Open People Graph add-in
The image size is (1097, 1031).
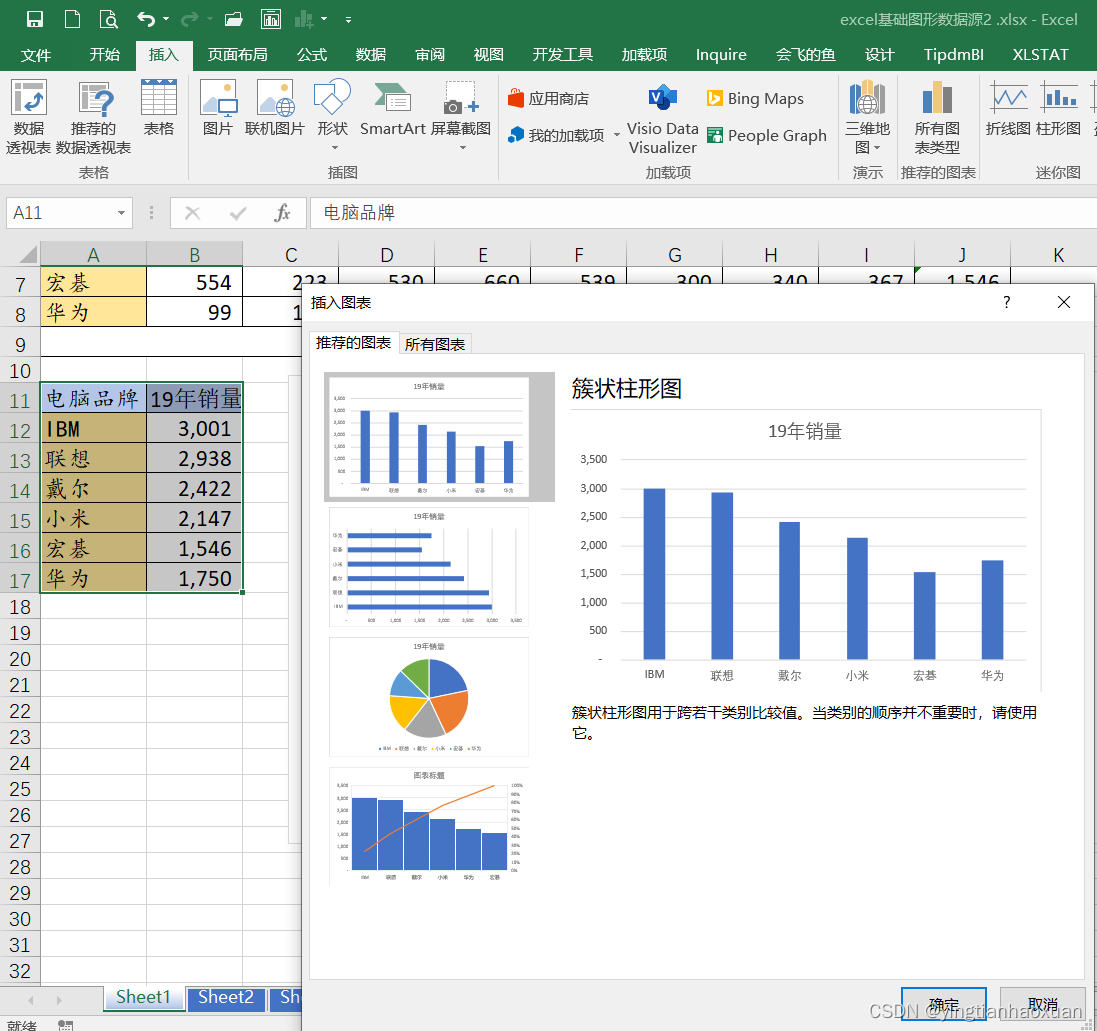click(x=767, y=135)
